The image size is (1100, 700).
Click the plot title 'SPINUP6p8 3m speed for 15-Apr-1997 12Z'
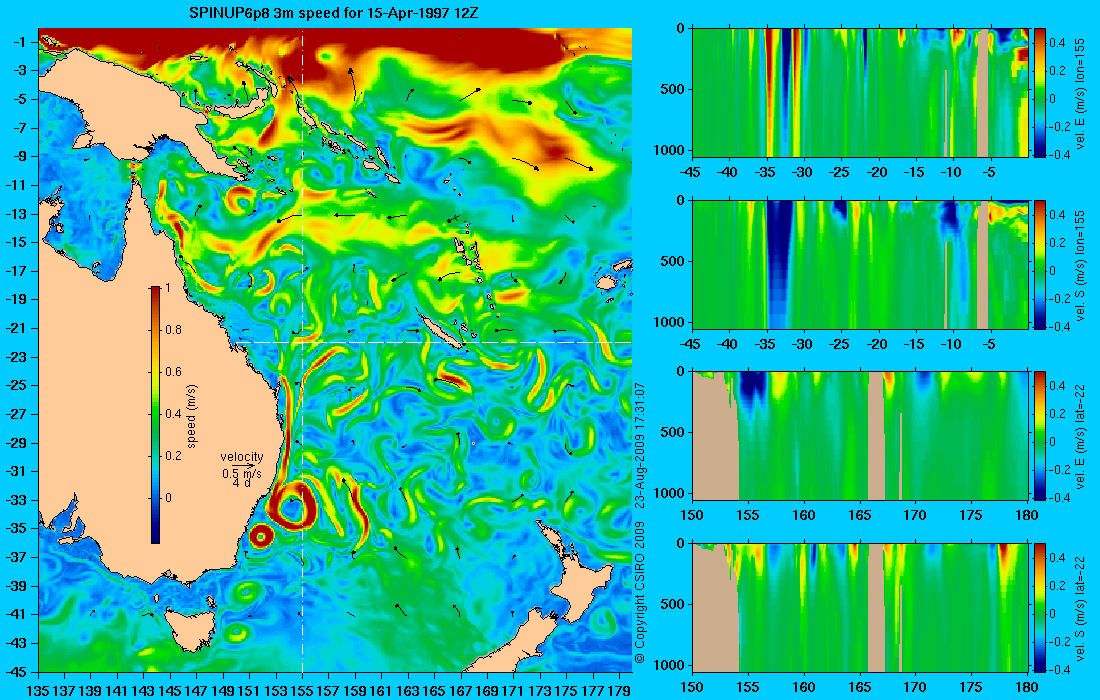[334, 13]
